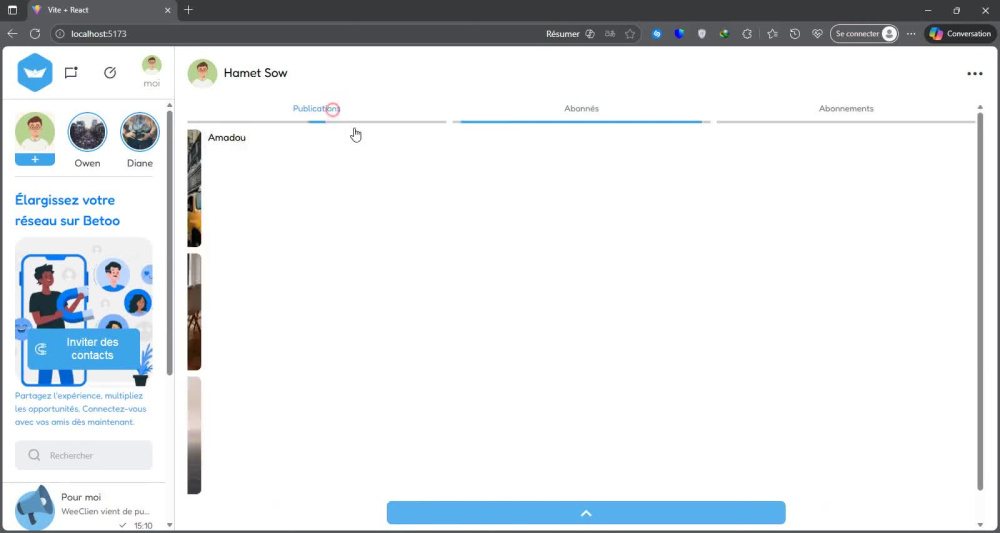
Task: Reload the page with the refresh icon
Action: coord(35,34)
